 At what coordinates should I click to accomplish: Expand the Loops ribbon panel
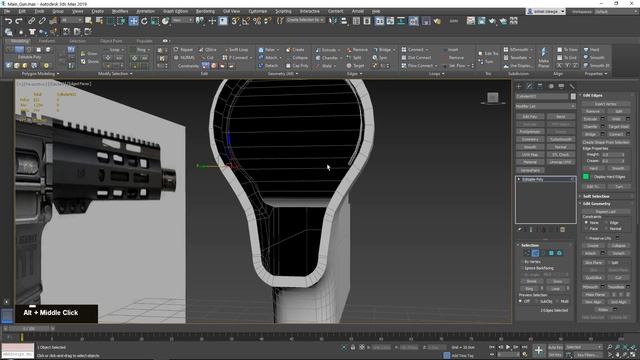point(436,74)
